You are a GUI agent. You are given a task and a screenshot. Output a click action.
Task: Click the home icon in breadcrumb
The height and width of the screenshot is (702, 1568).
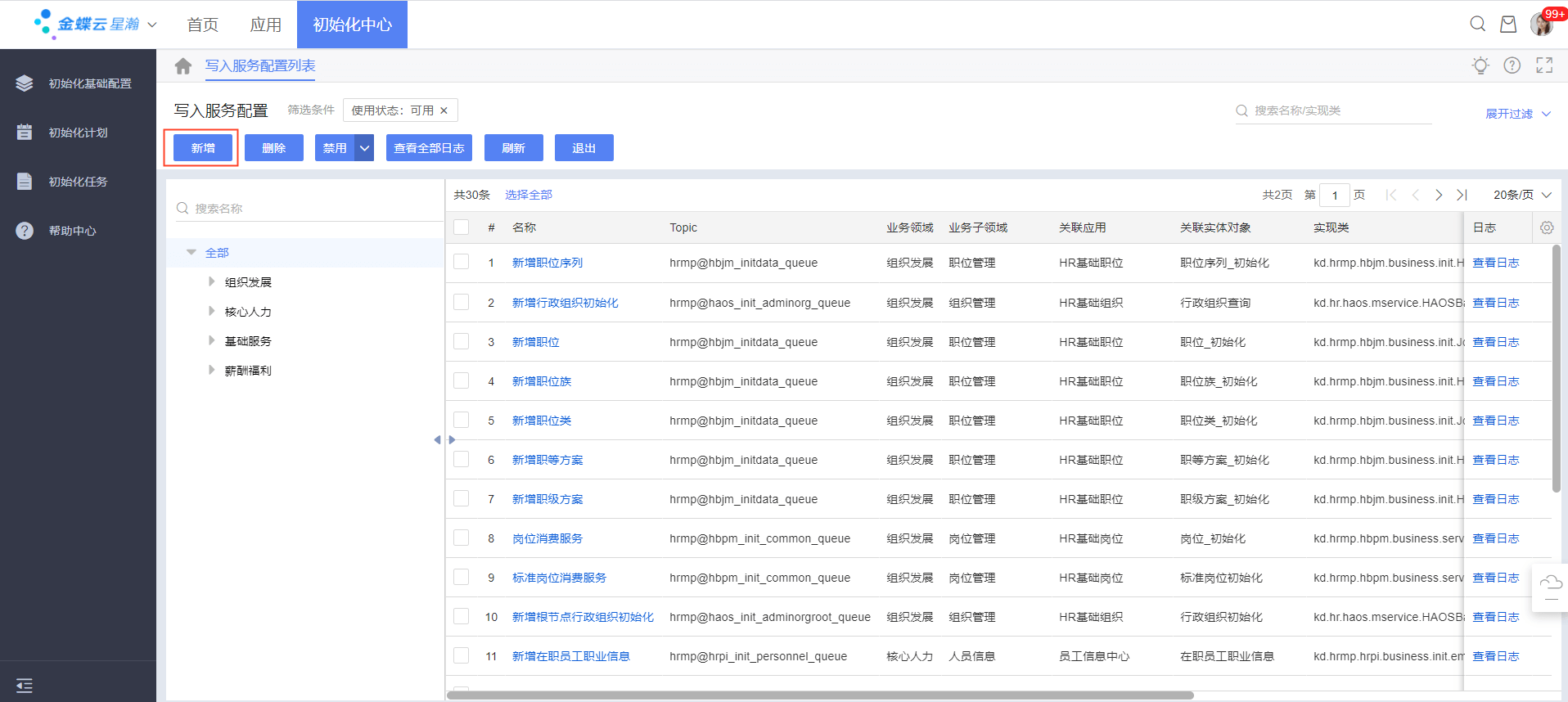click(x=182, y=66)
